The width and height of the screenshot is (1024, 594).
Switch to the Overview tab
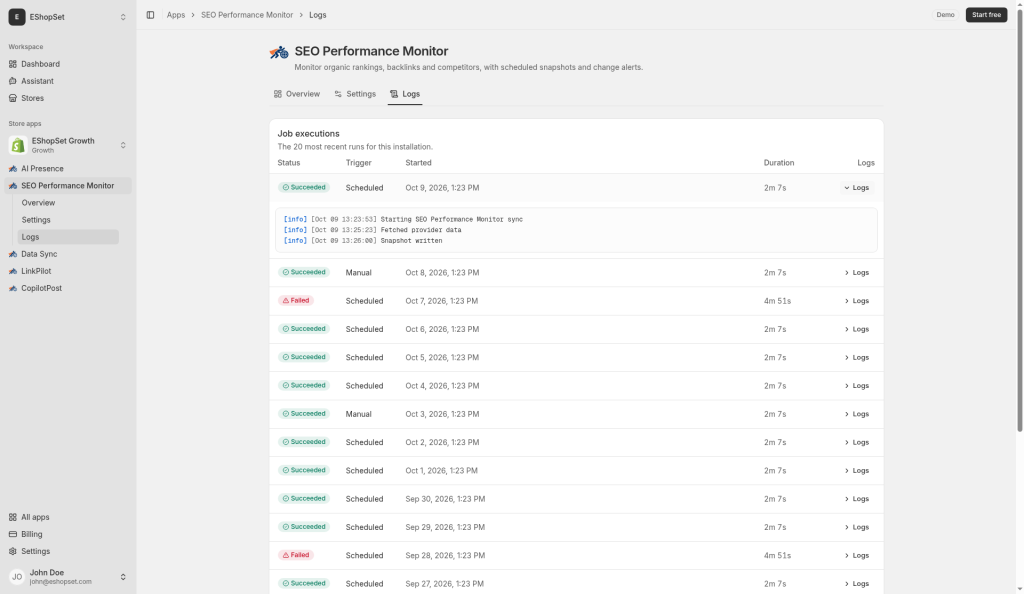point(297,94)
